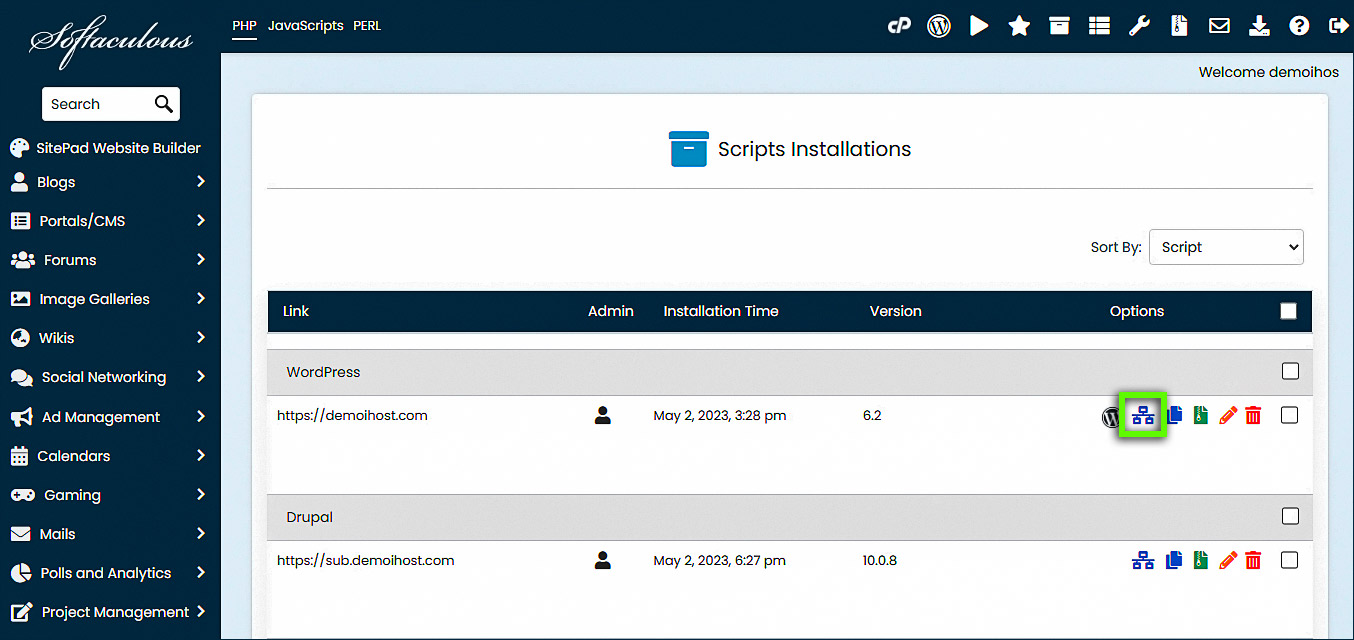Screen dimensions: 1354x640
Task: Switch to the PERL tab
Action: [x=367, y=25]
